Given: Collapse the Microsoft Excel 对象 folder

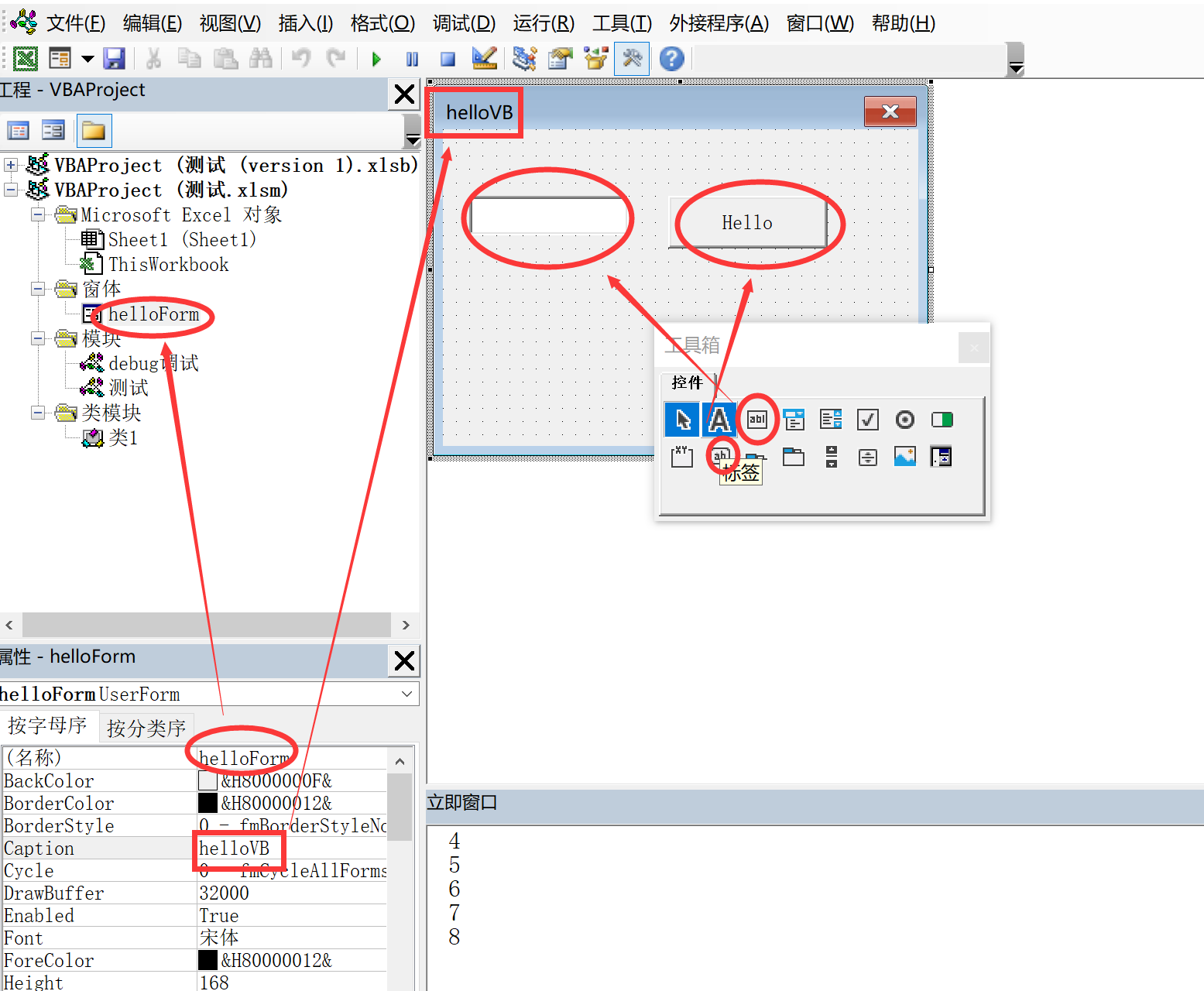Looking at the screenshot, I should (x=38, y=214).
